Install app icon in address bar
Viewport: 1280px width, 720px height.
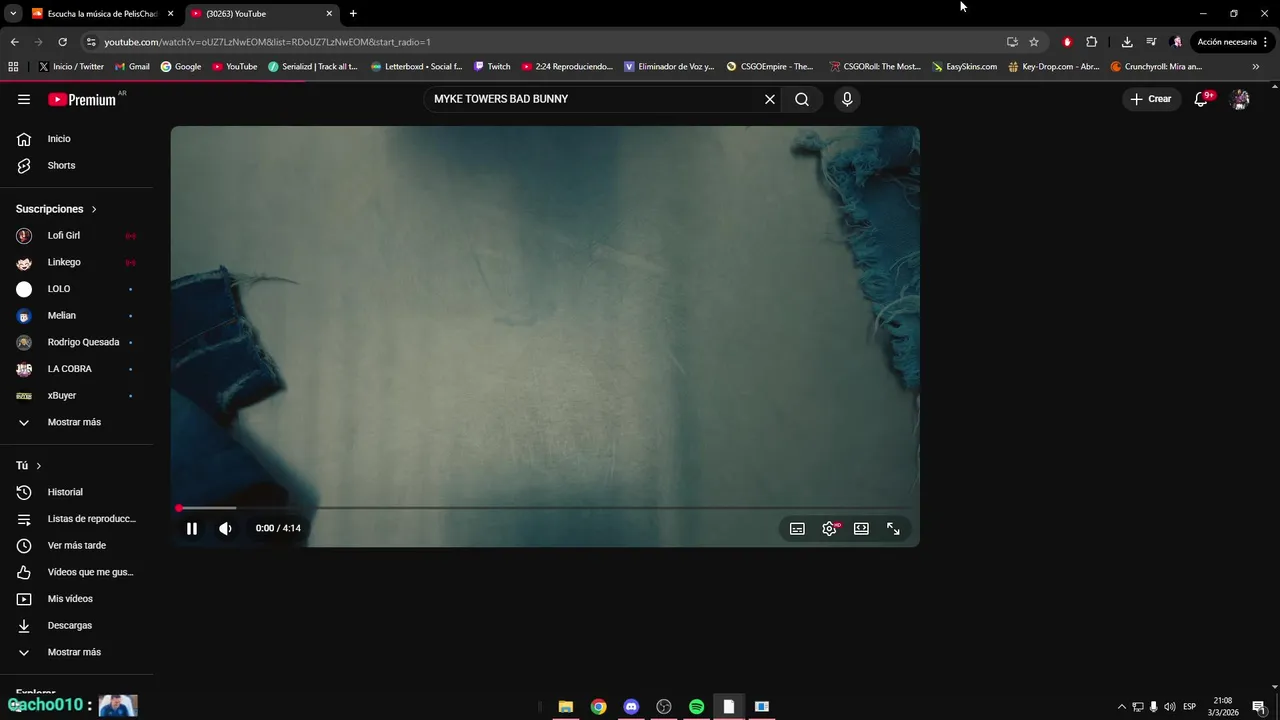(x=1012, y=42)
